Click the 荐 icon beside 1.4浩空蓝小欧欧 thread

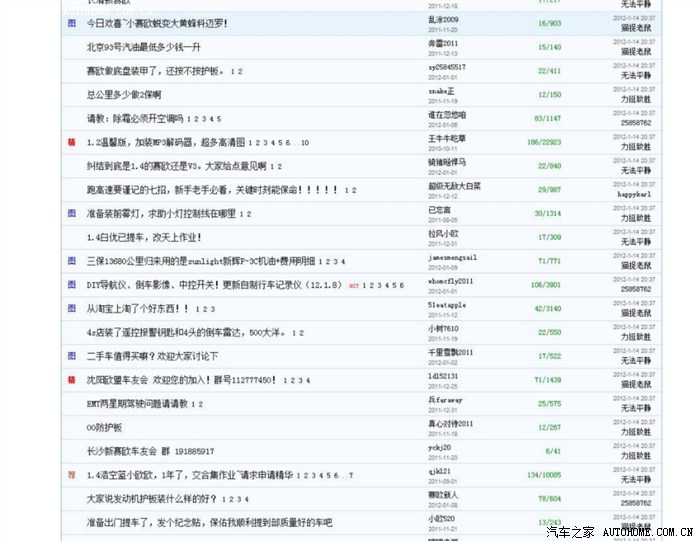pos(71,474)
